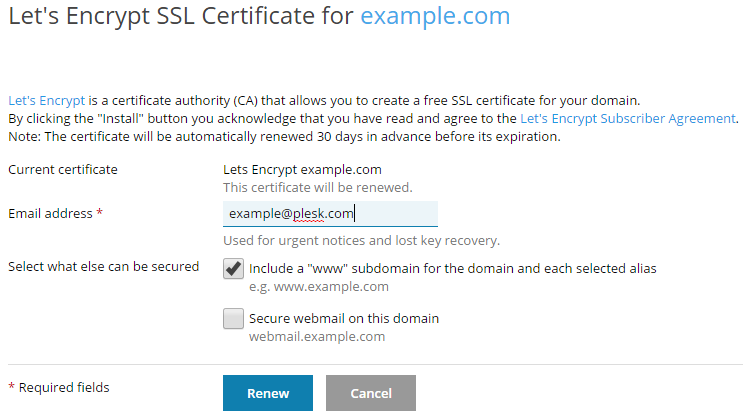
Task: Click the 'Used for urgent notices' hint text
Action: pyautogui.click(x=360, y=241)
